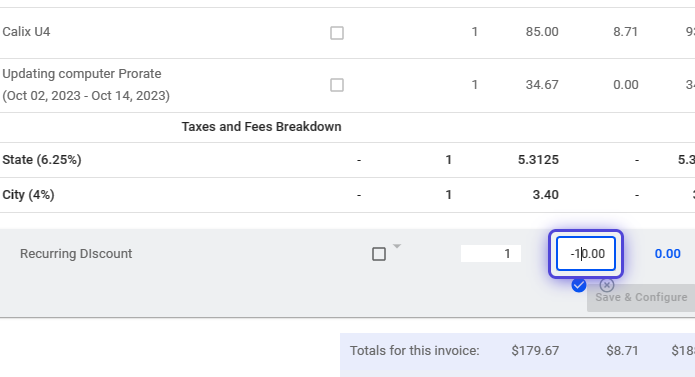
Task: Click the Calix U4 item name
Action: coord(26,32)
